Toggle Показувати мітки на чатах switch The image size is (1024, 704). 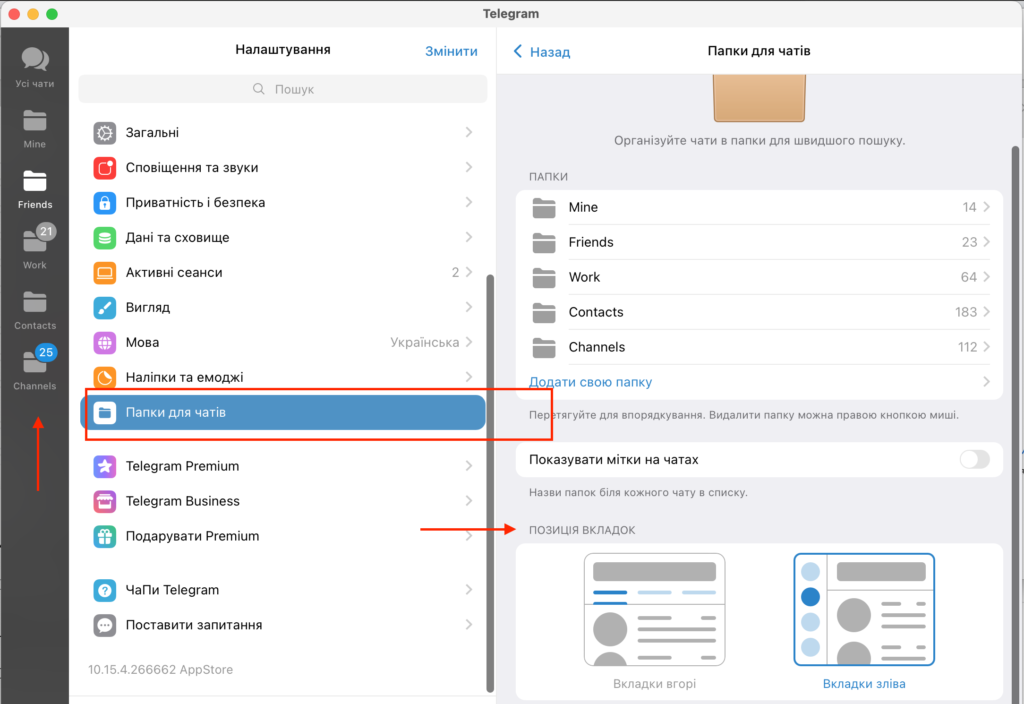(973, 460)
